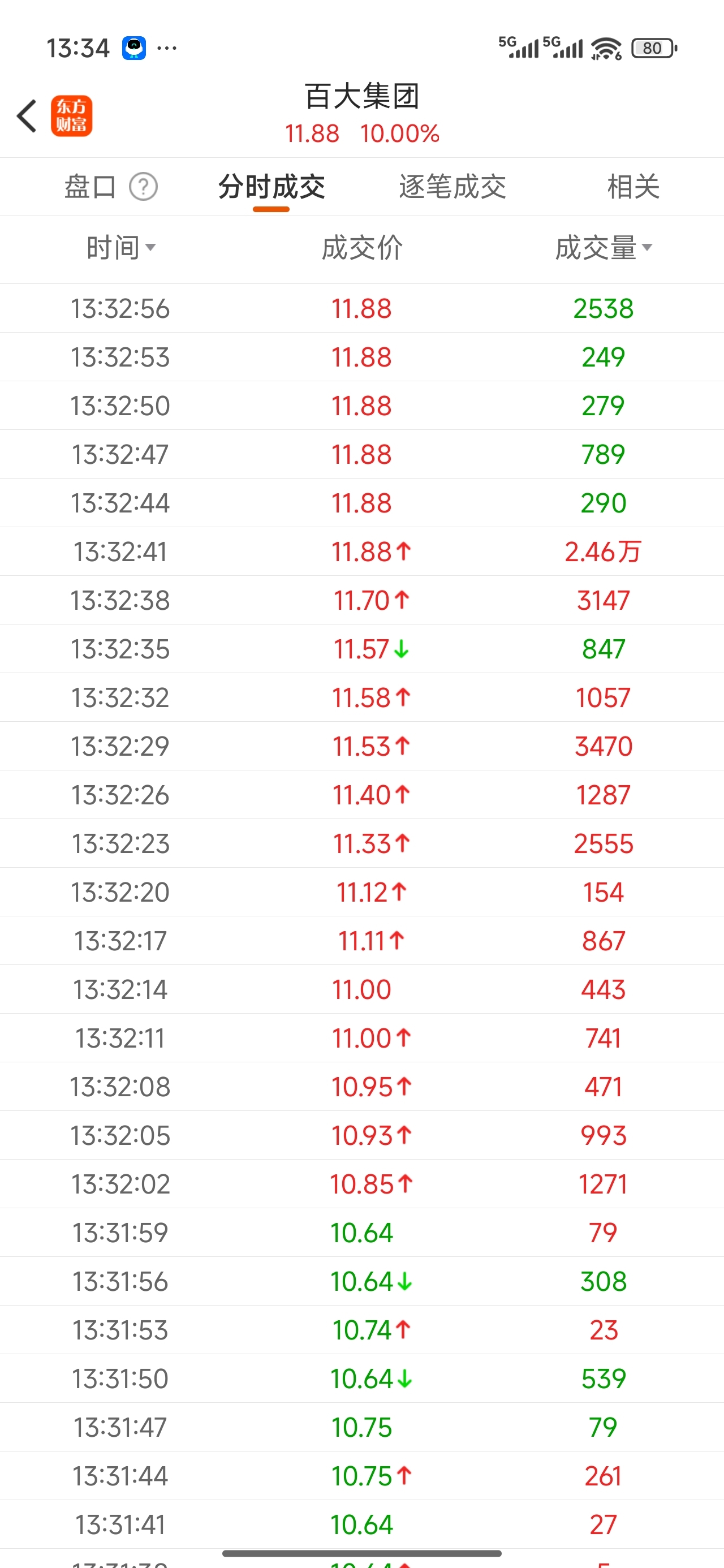This screenshot has width=724, height=1568.
Task: Tap the help question mark beside 盘口
Action: click(x=143, y=187)
